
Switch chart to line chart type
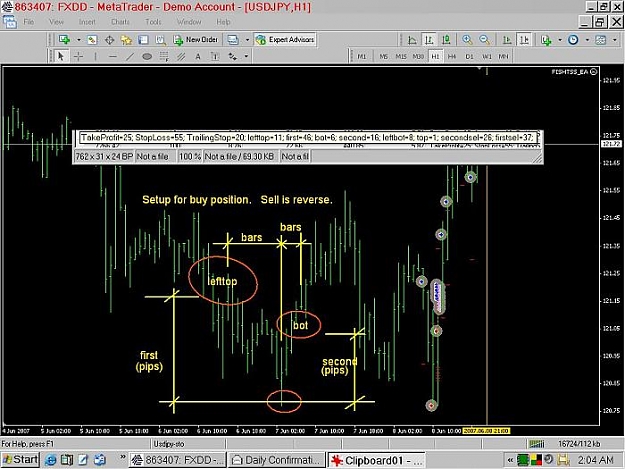point(412,39)
